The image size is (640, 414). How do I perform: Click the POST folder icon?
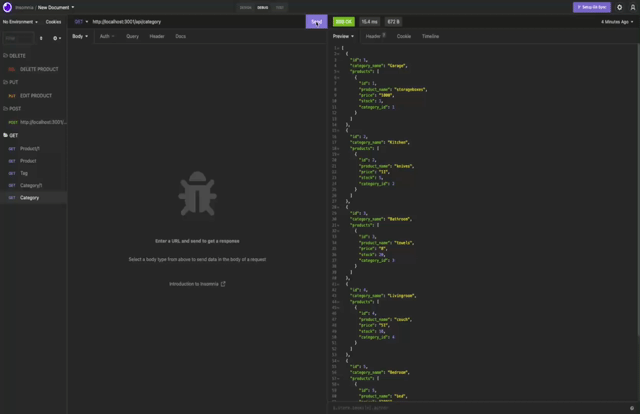pos(5,109)
